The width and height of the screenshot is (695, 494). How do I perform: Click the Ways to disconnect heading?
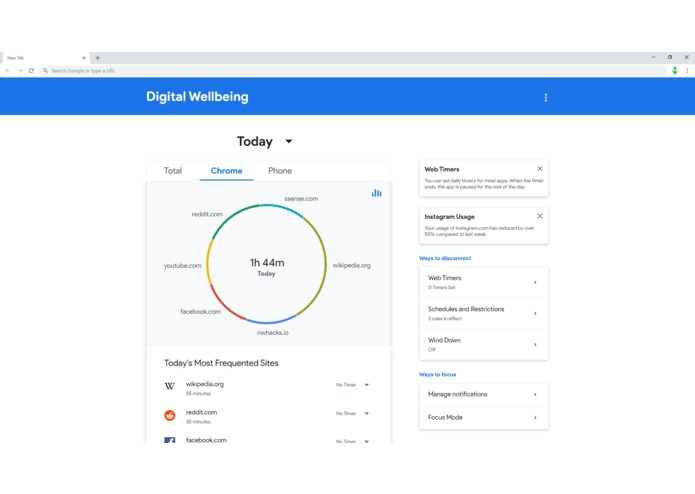[x=445, y=258]
